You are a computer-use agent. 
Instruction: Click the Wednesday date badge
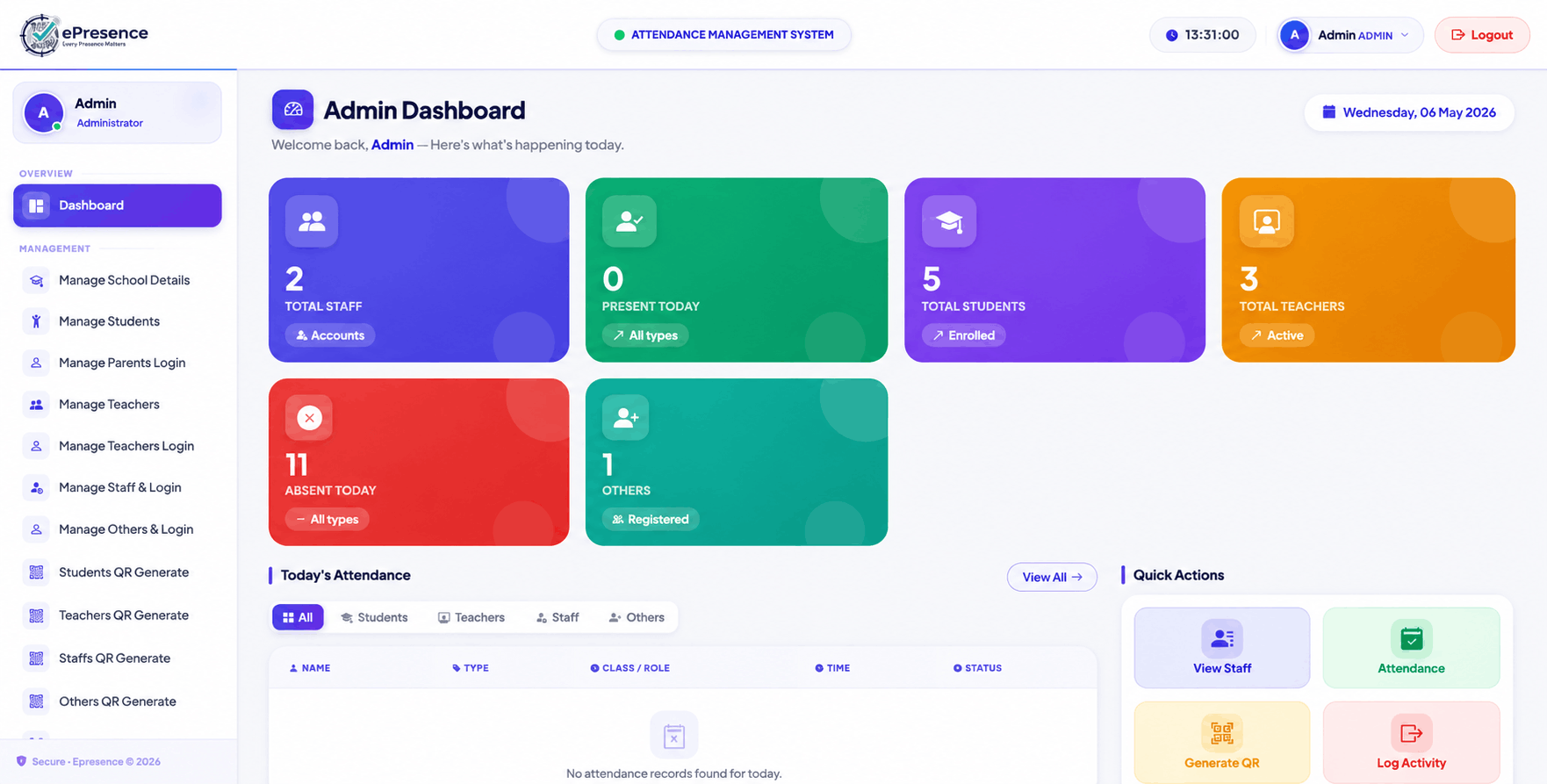coord(1409,112)
